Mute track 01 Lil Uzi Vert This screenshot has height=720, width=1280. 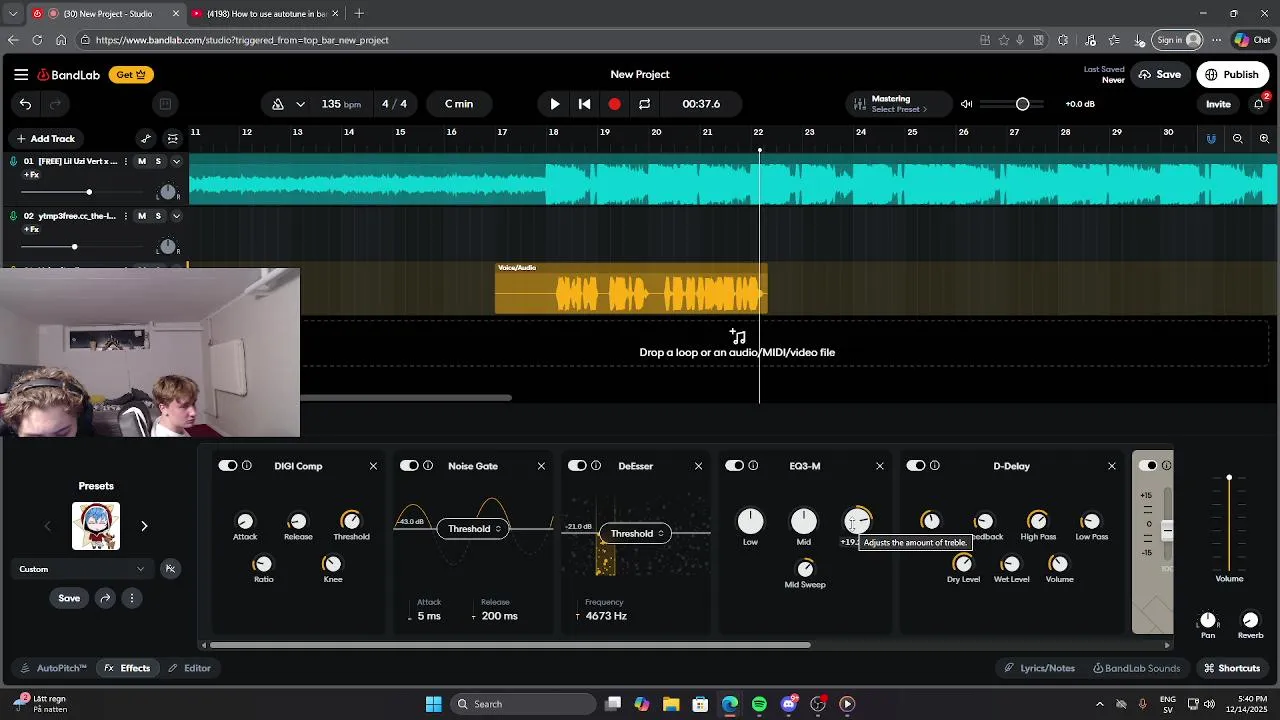click(x=142, y=161)
